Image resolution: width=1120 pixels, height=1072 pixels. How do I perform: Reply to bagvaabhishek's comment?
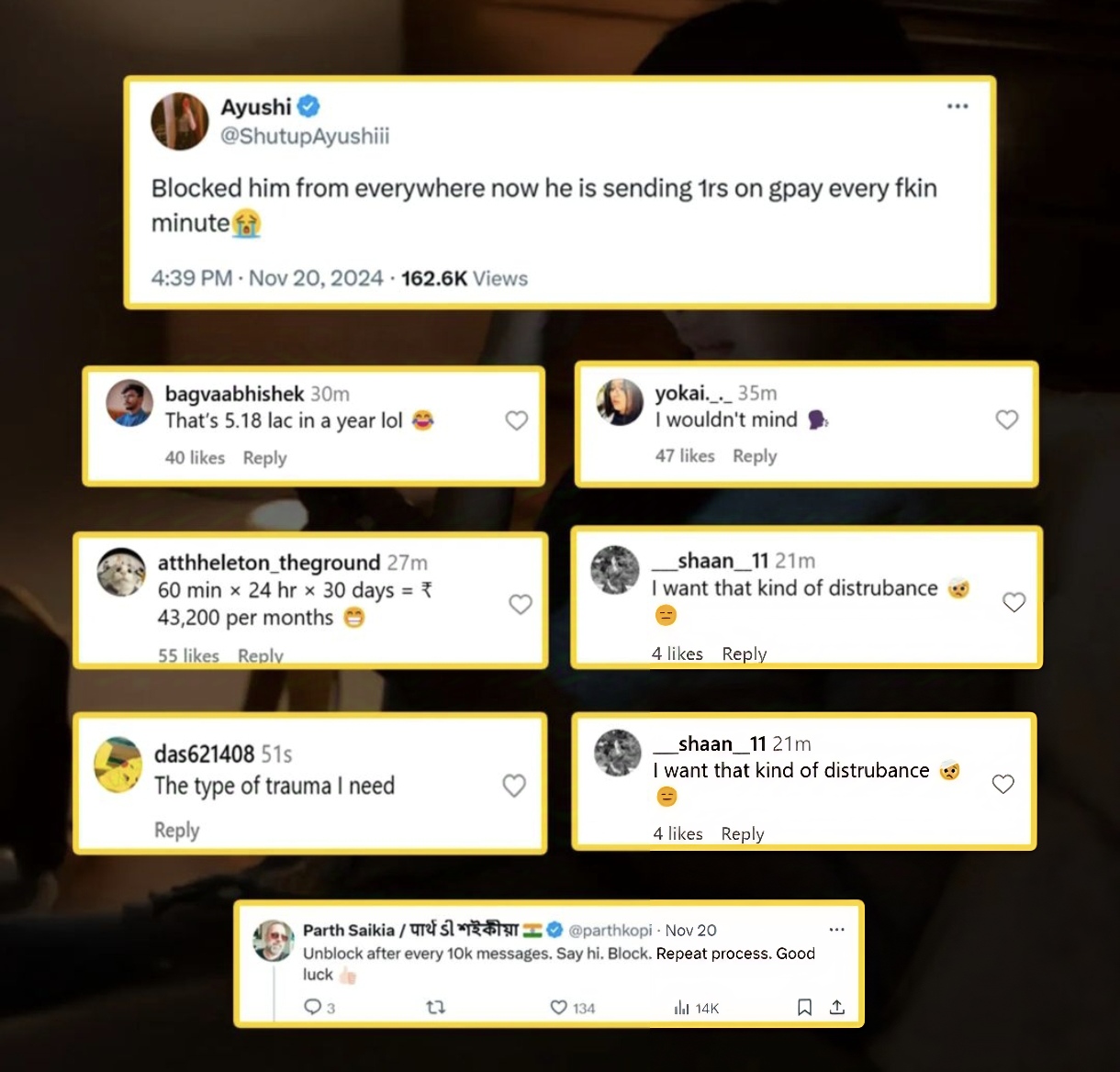[264, 458]
